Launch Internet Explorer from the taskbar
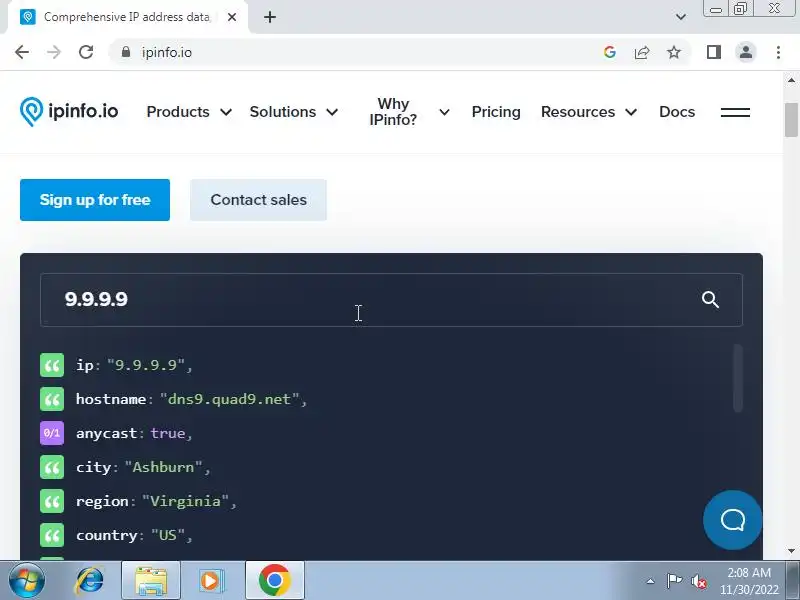The width and height of the screenshot is (800, 600). 89,581
